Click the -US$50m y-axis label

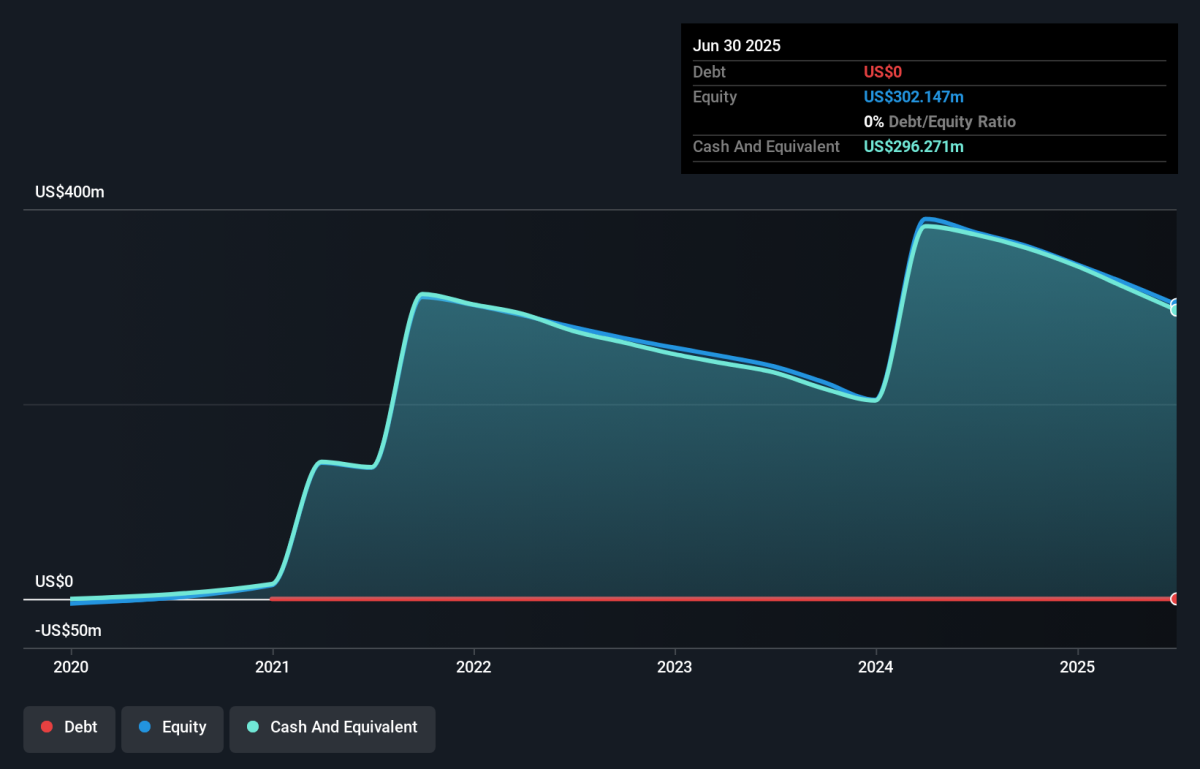(69, 631)
